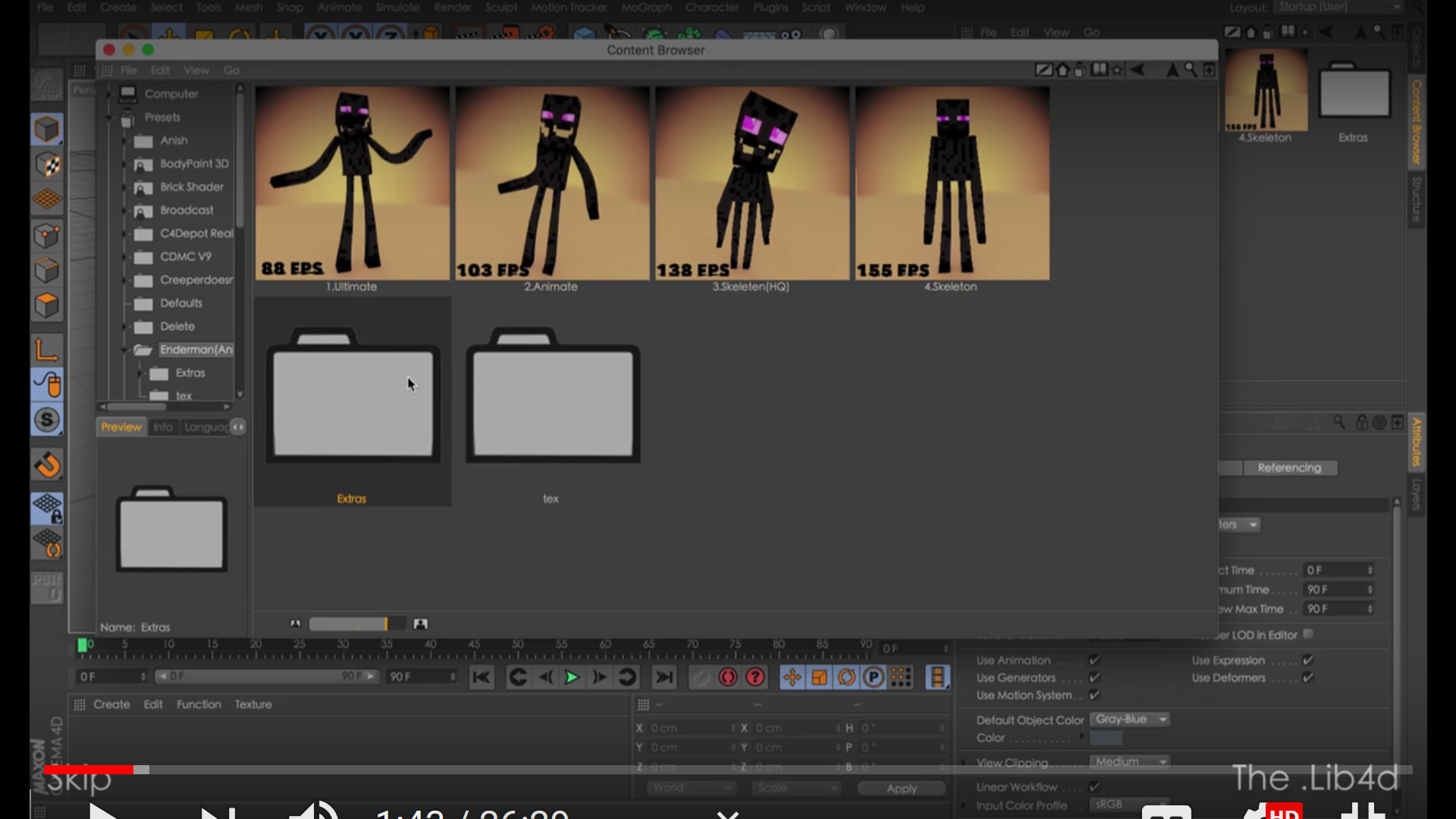Open material manager Create menu

(x=111, y=704)
